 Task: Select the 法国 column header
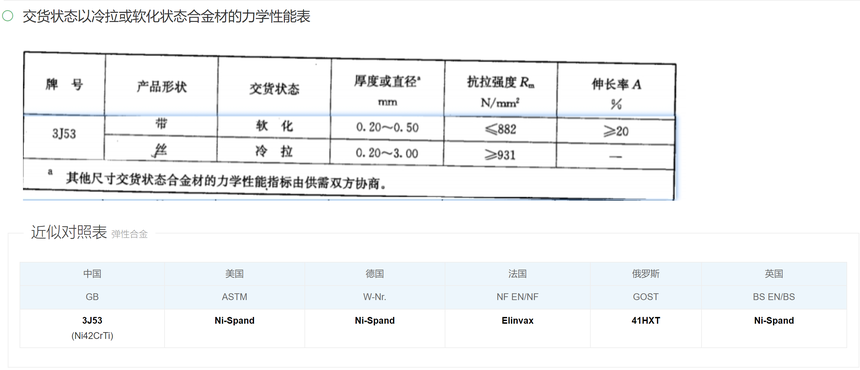pyautogui.click(x=517, y=274)
